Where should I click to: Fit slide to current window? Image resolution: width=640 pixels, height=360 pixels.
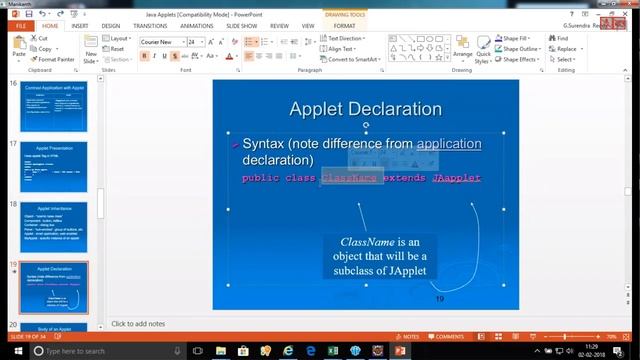626,336
